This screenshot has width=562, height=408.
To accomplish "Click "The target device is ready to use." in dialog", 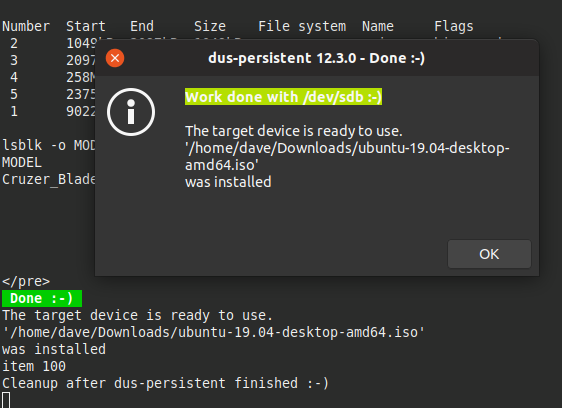I will [294, 131].
